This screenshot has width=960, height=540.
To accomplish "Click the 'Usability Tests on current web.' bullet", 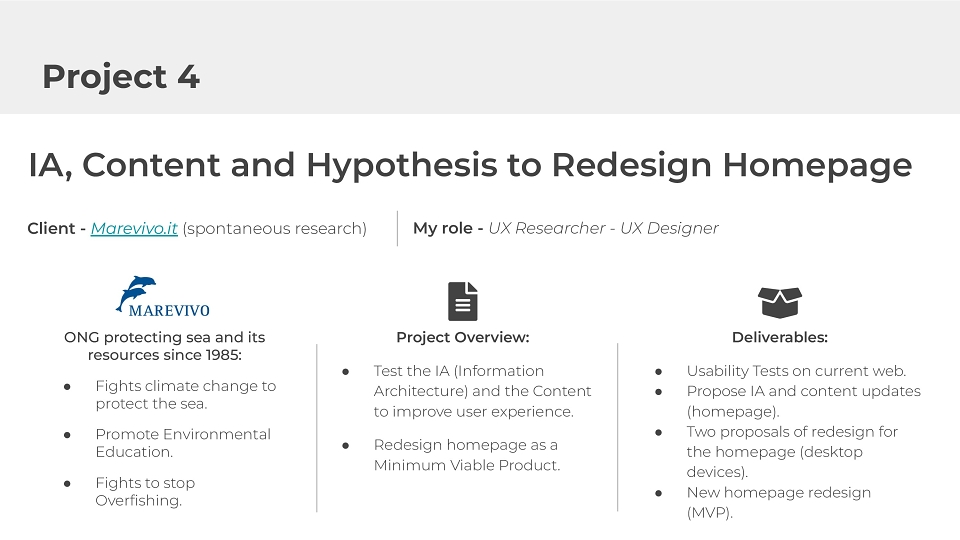I will click(796, 371).
